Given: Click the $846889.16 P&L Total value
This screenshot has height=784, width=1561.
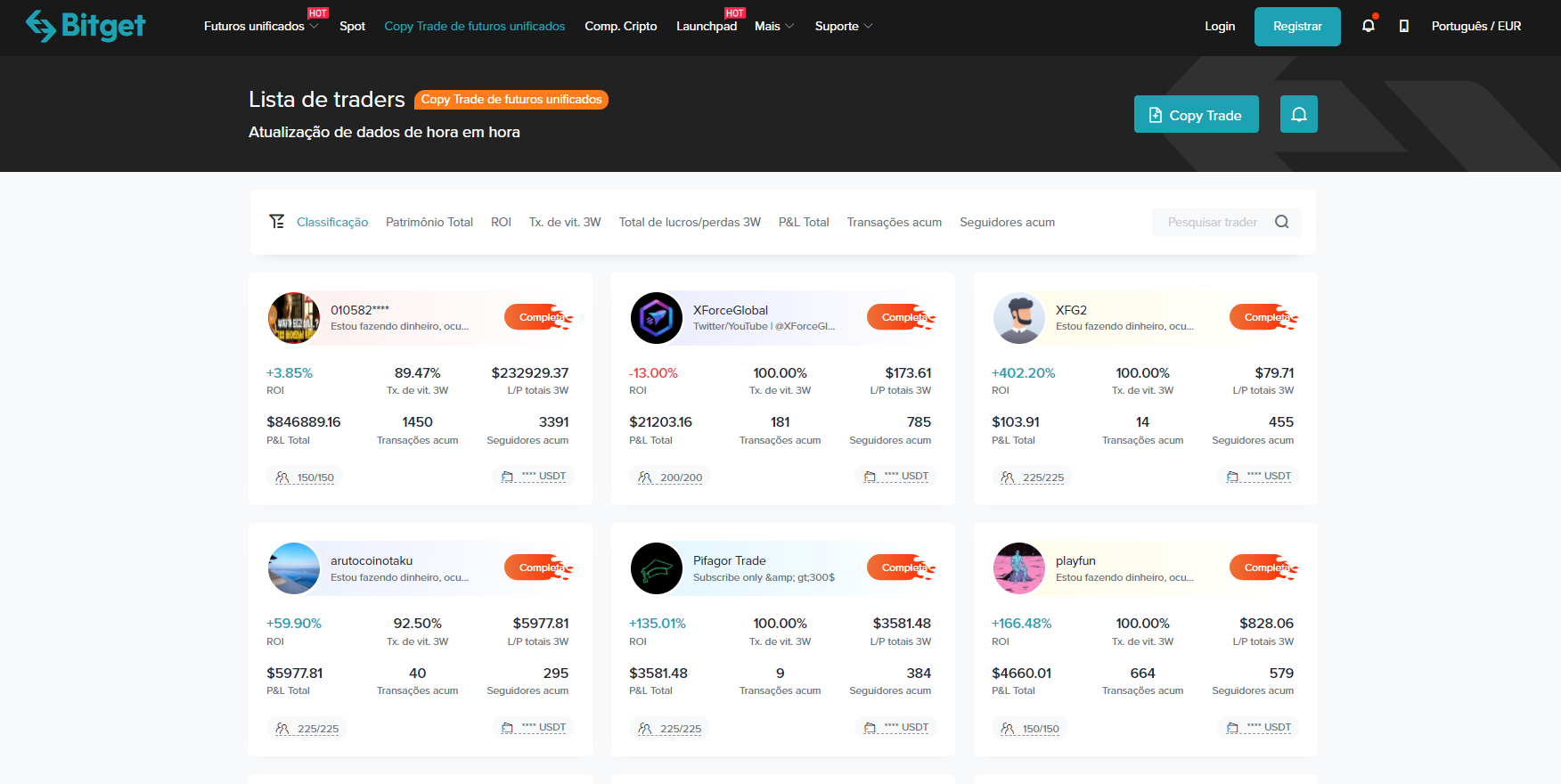Looking at the screenshot, I should (304, 422).
